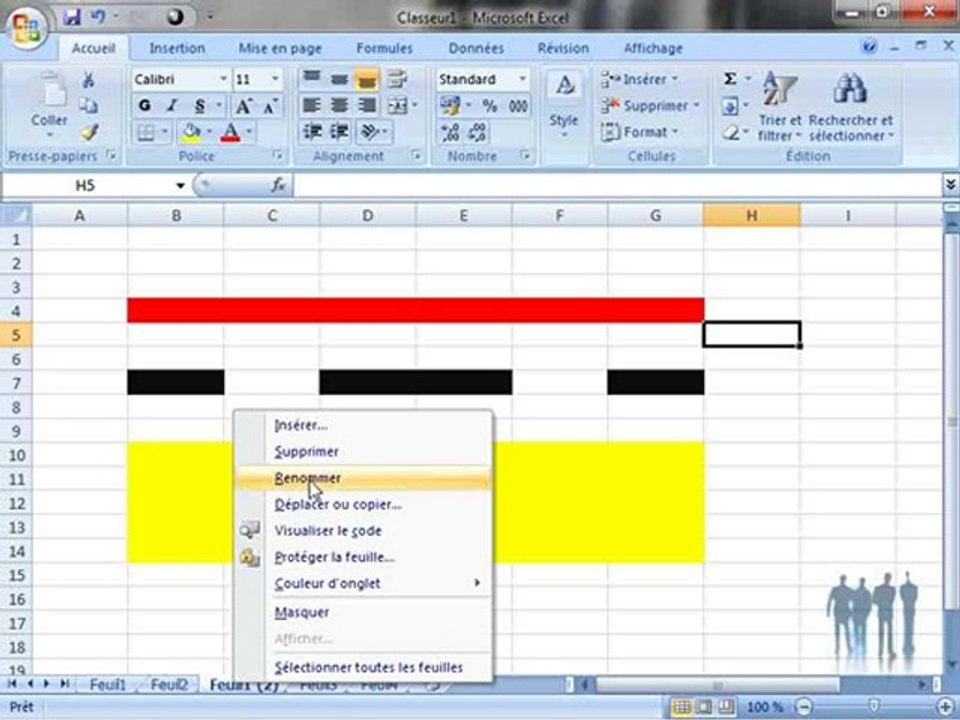Open Supprimer cells dropdown
Viewport: 960px width, 720px height.
click(x=650, y=106)
